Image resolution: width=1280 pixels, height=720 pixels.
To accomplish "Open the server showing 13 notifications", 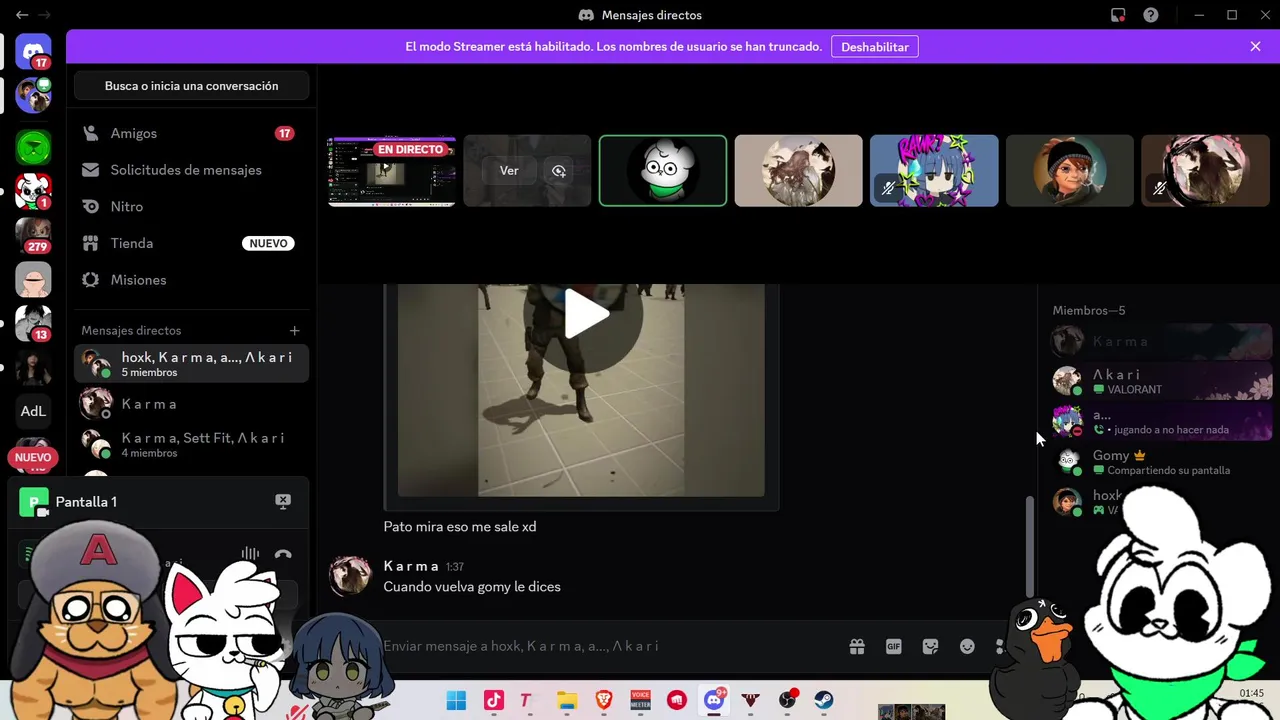I will point(33,323).
